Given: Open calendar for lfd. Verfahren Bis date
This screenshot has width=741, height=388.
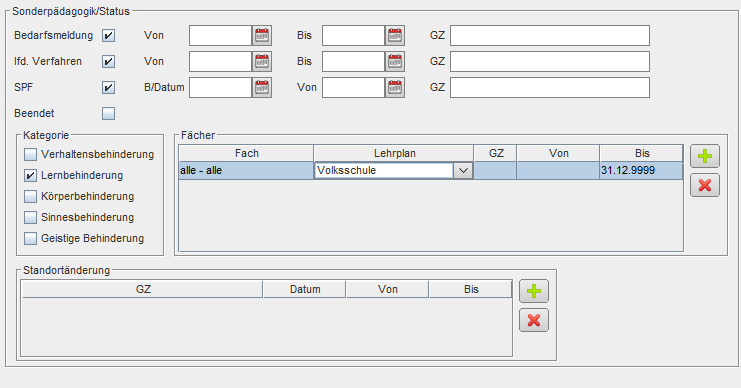Looking at the screenshot, I should pos(395,61).
